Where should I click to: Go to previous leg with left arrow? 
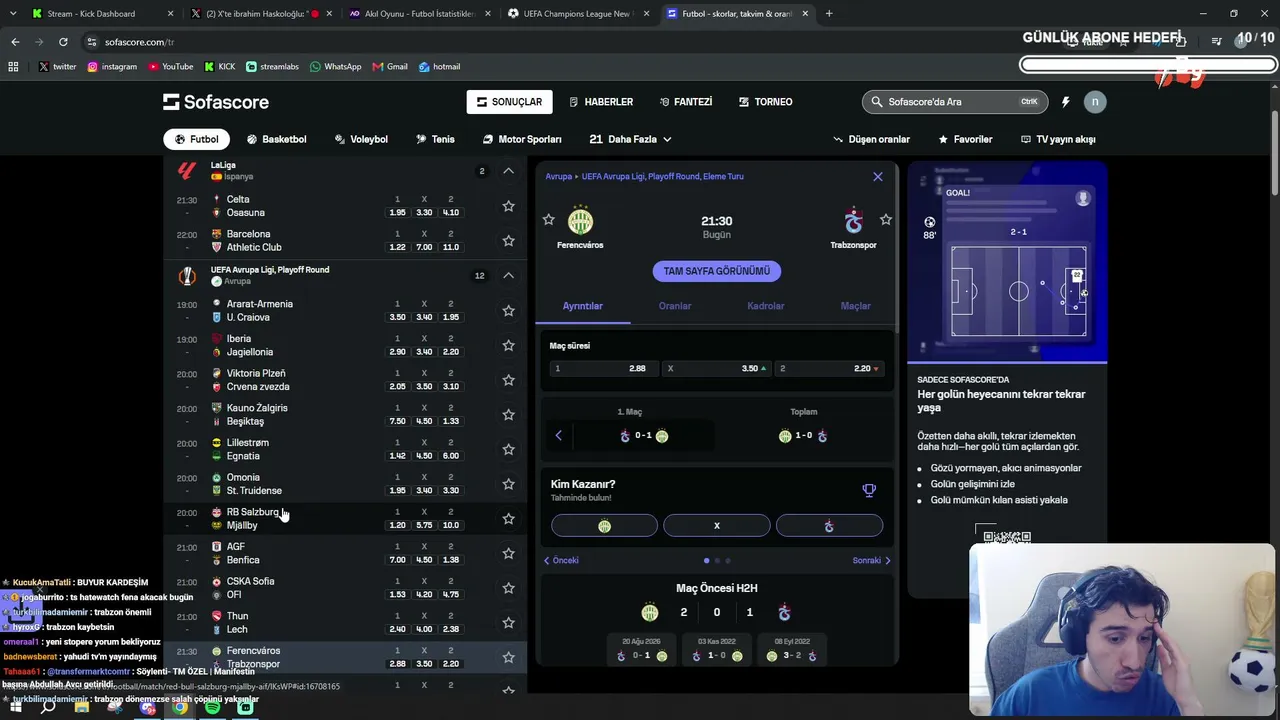[x=558, y=436]
